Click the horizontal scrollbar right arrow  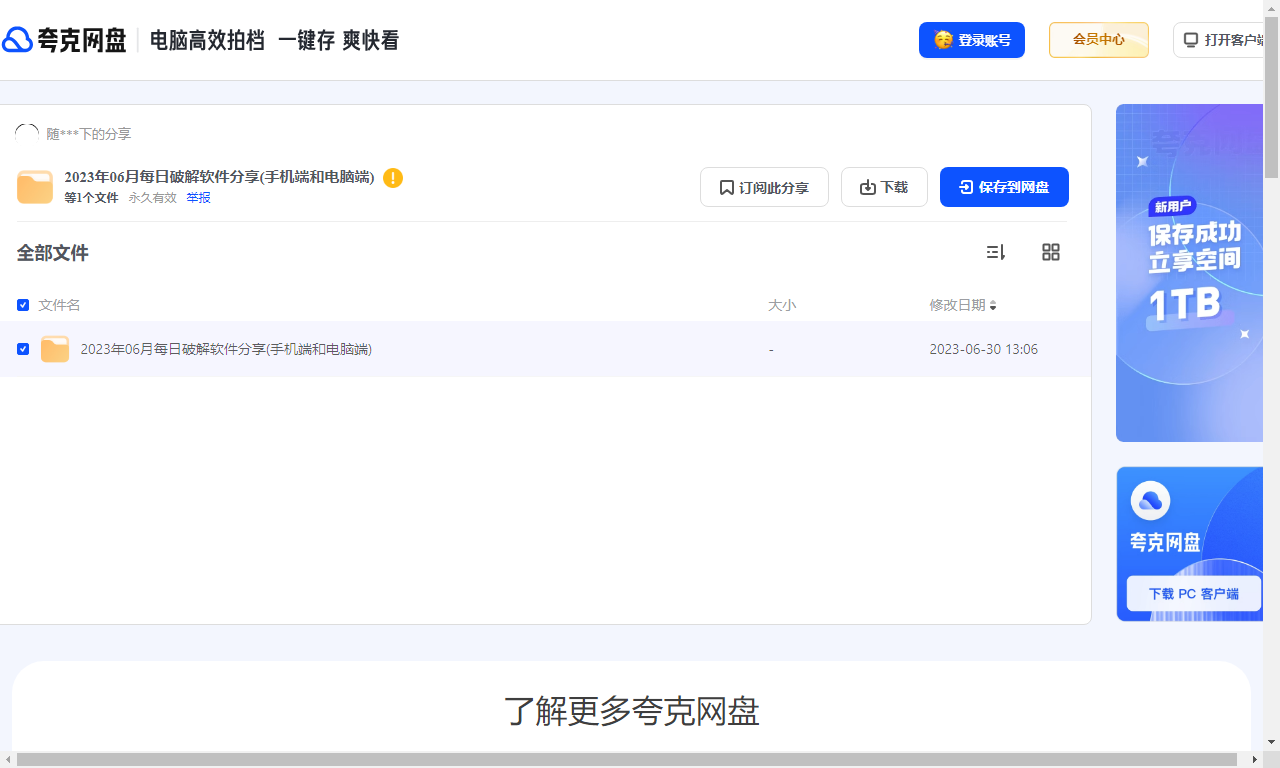1256,760
